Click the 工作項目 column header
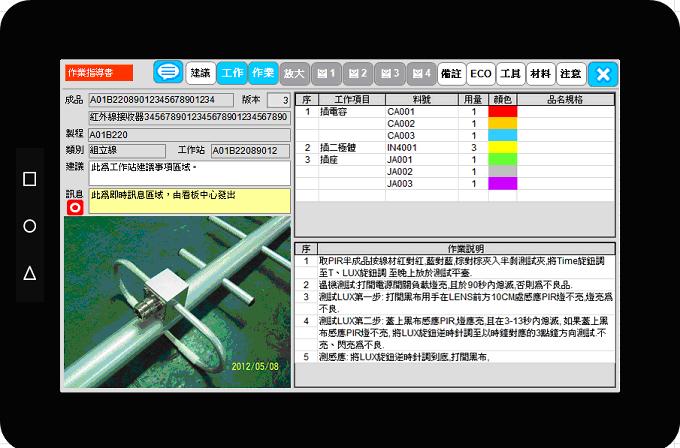The height and width of the screenshot is (448, 680). pos(352,100)
